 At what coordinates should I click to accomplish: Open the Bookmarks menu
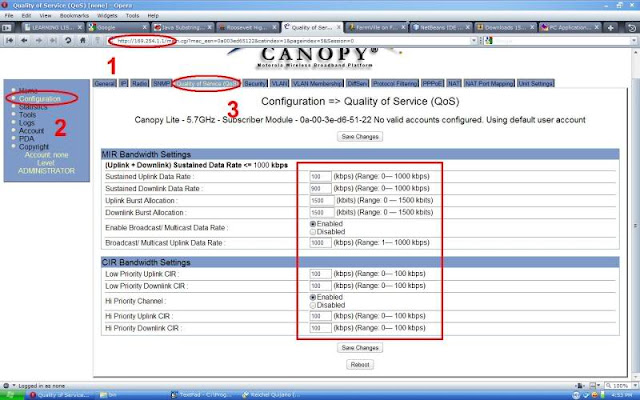click(x=74, y=16)
